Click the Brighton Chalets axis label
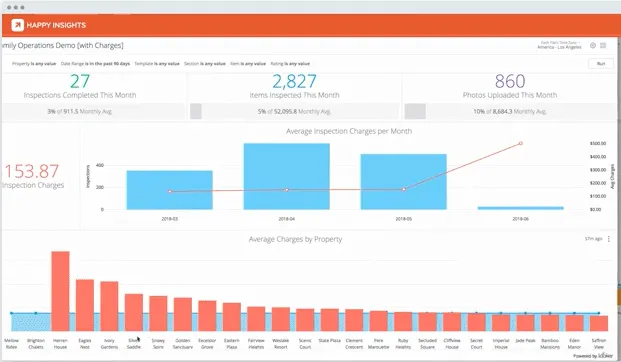Viewport: 621px width, 362px height. click(x=36, y=344)
